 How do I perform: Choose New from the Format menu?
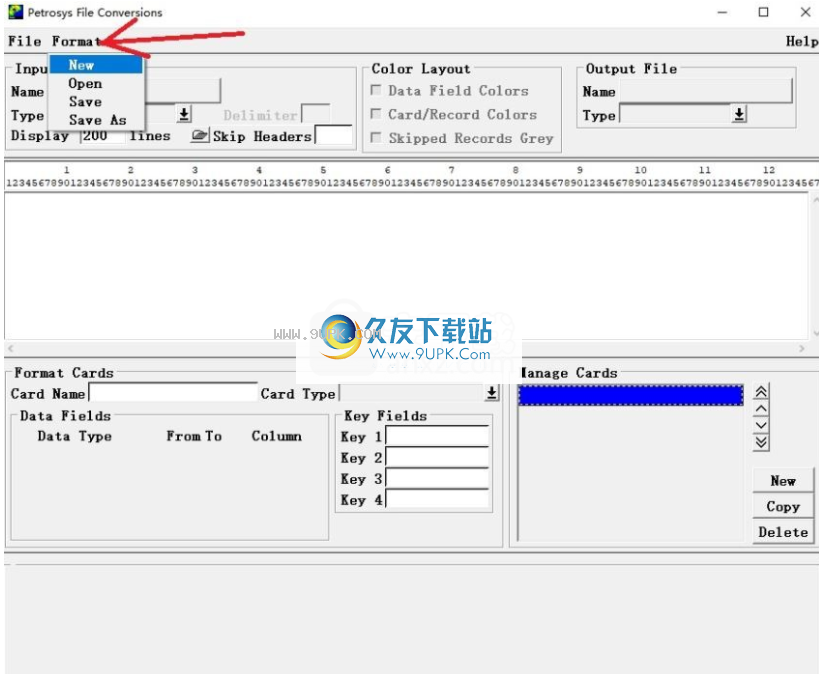click(96, 65)
